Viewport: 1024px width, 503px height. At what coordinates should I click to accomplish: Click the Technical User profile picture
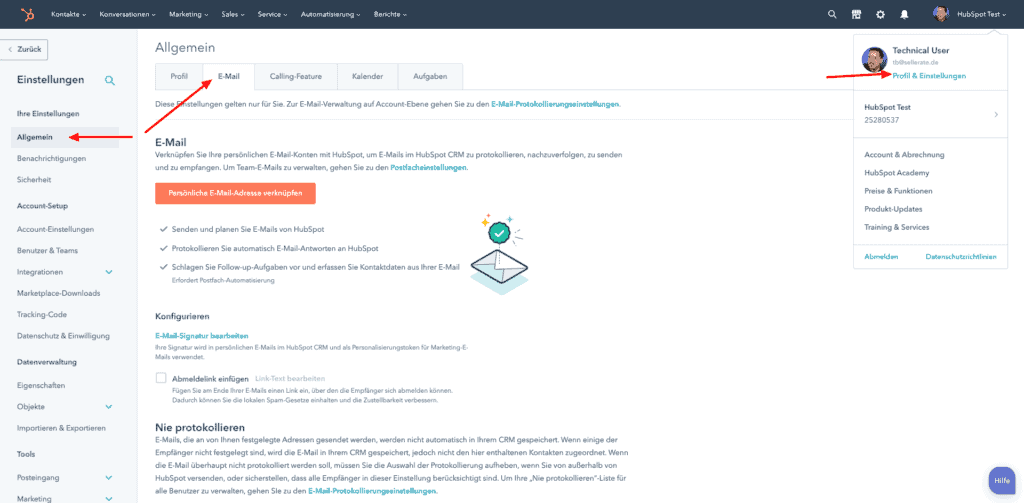click(874, 60)
